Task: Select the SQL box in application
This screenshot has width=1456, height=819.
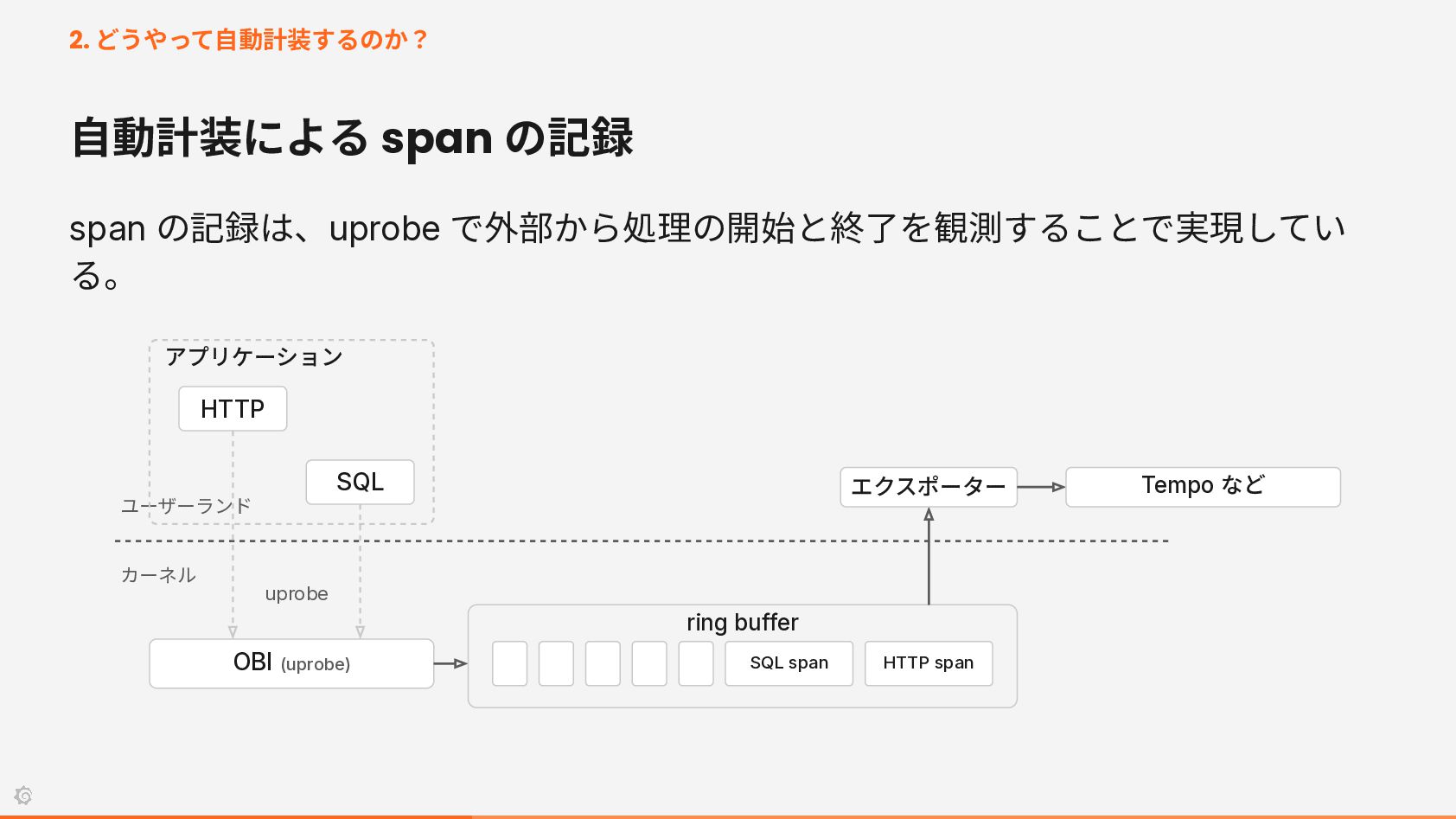Action: click(x=360, y=482)
